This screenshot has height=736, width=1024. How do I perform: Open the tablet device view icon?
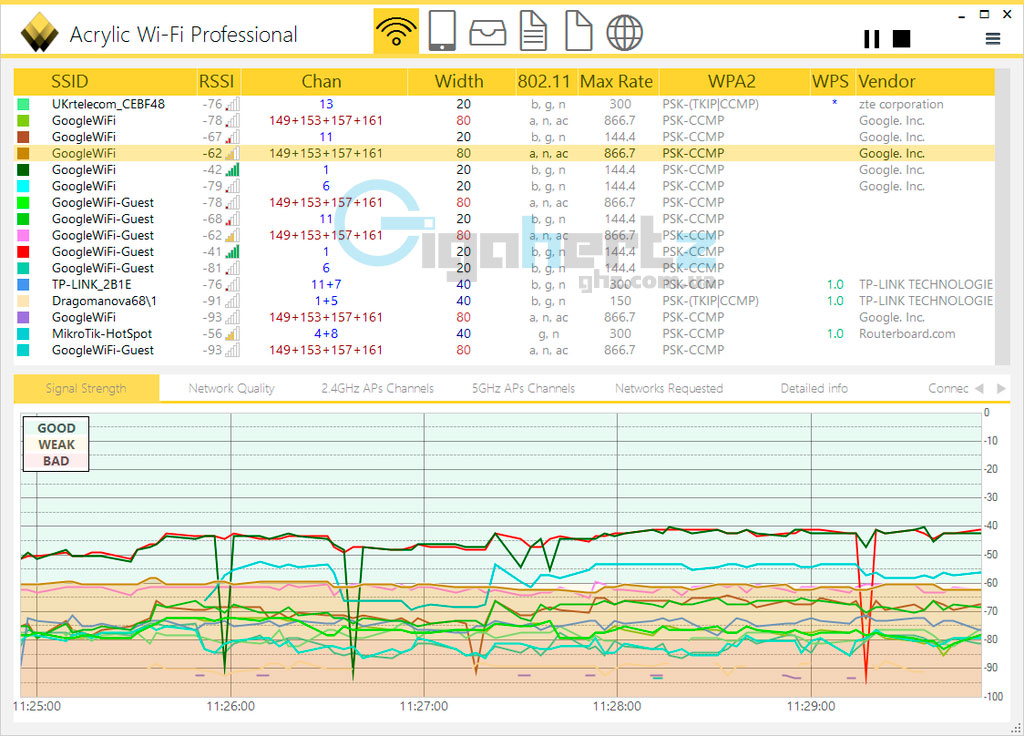tap(442, 32)
